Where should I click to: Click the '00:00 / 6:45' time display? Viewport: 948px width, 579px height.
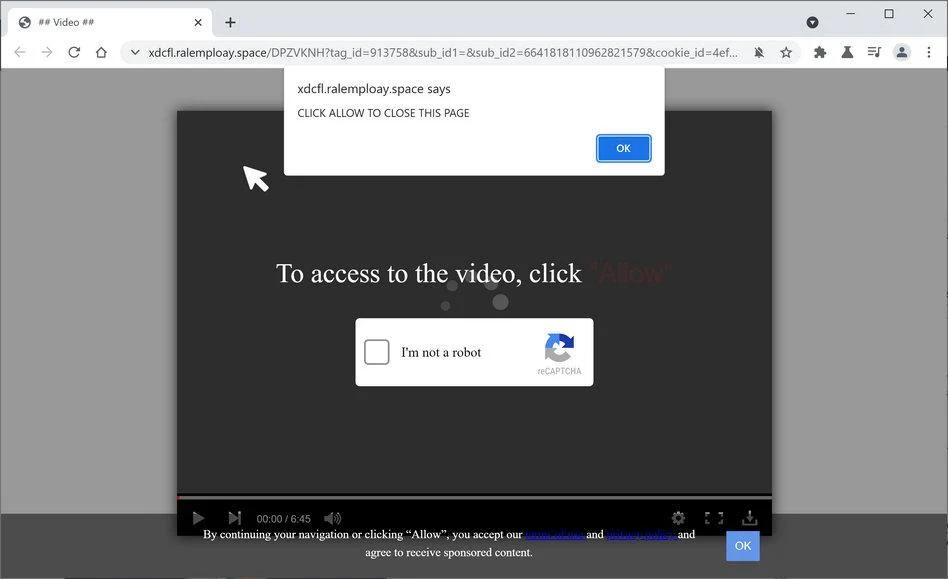point(284,519)
